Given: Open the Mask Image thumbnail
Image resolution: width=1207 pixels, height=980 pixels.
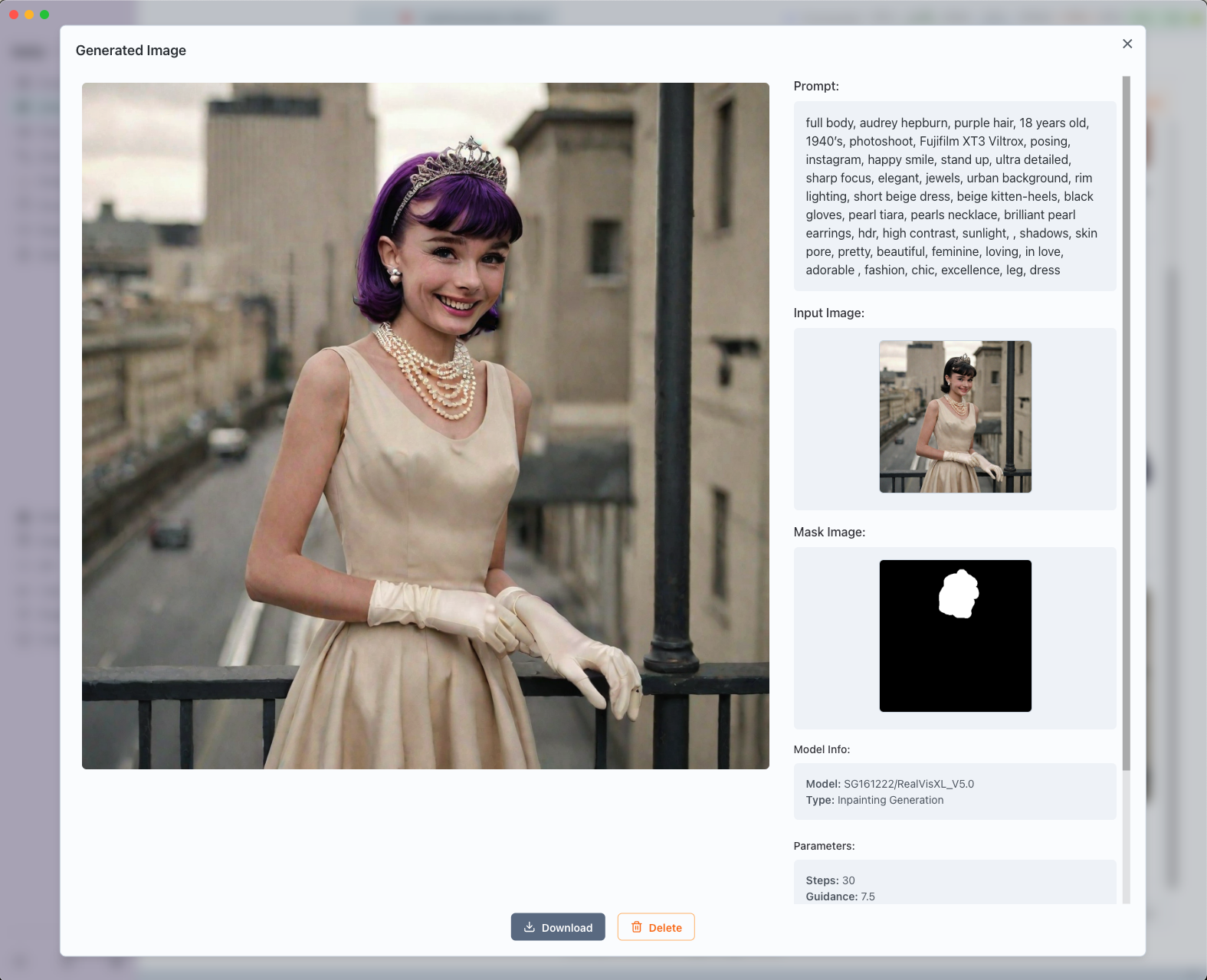Looking at the screenshot, I should pos(955,636).
